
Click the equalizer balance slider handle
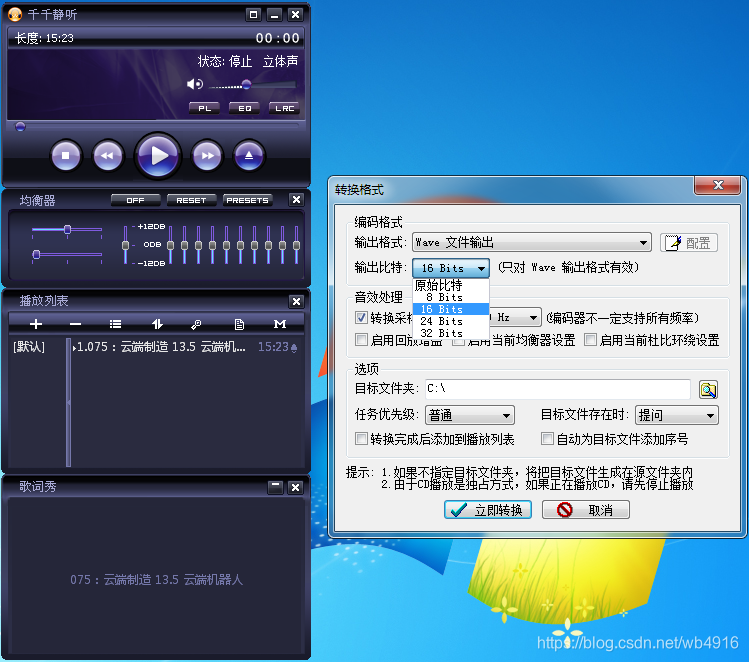click(67, 230)
